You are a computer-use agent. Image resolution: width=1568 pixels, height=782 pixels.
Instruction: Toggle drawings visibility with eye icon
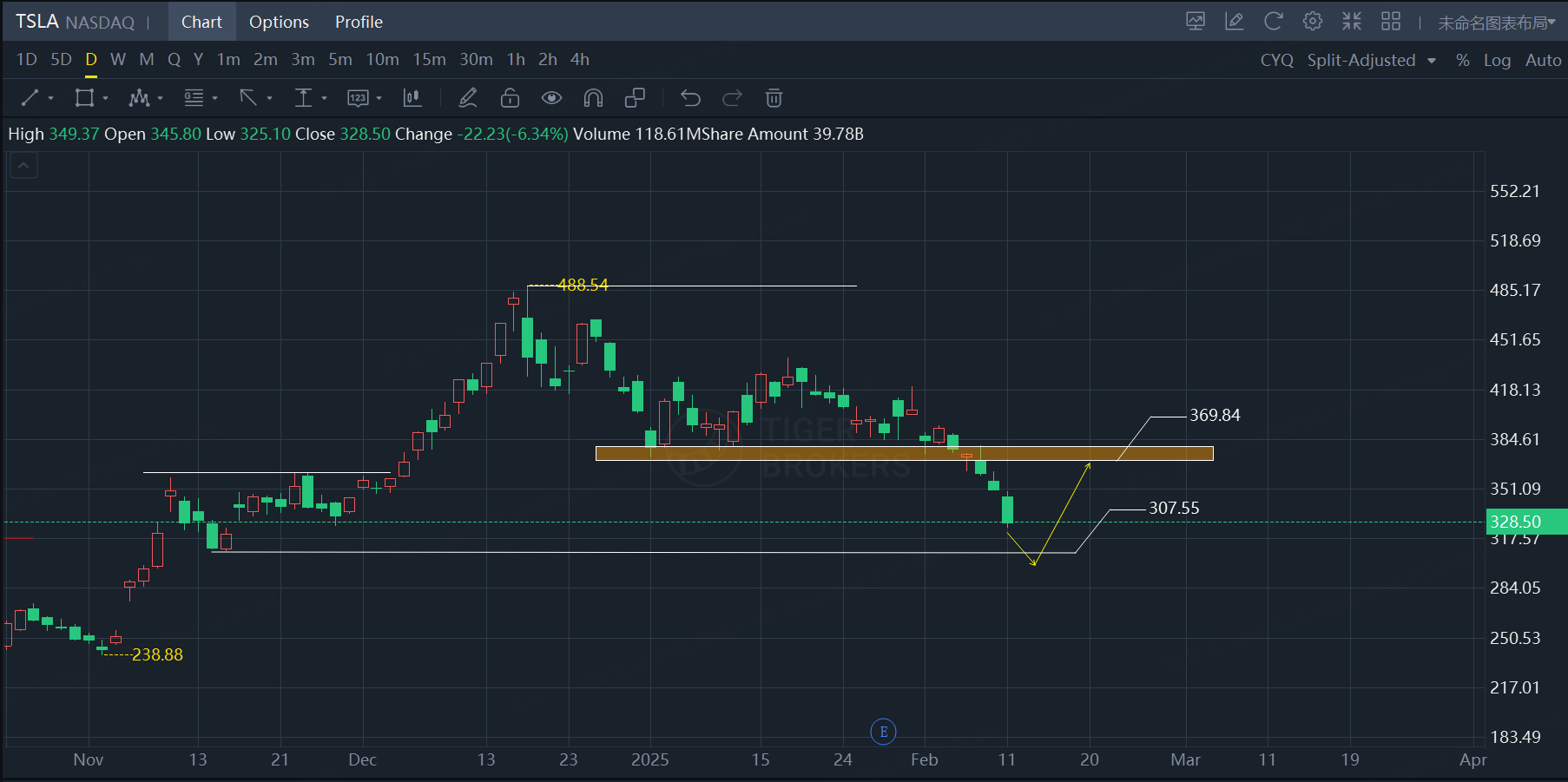coord(551,98)
